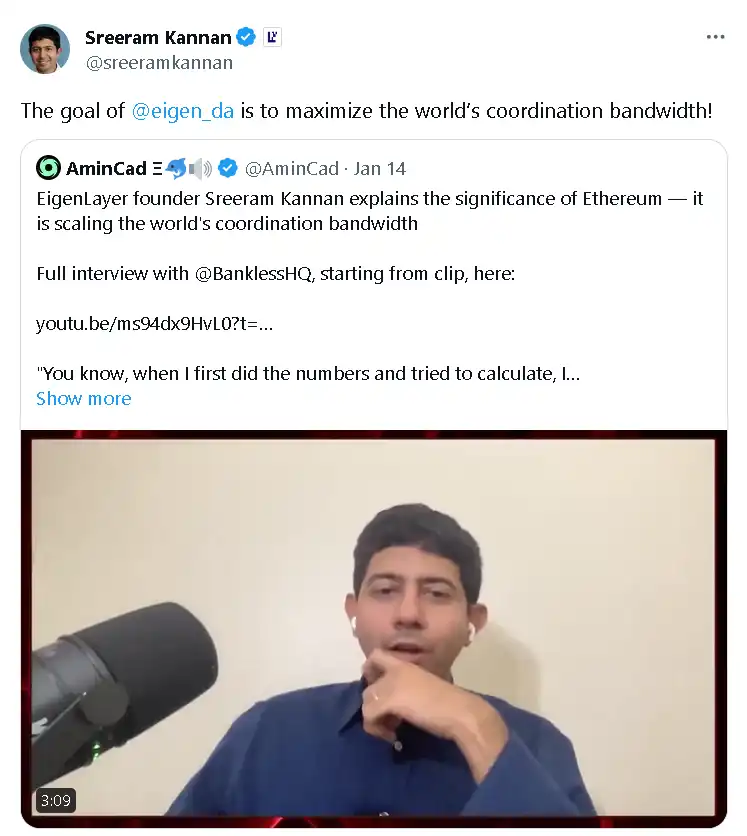This screenshot has height=836, width=747.
Task: Play the interview video thumbnail
Action: [x=374, y=629]
